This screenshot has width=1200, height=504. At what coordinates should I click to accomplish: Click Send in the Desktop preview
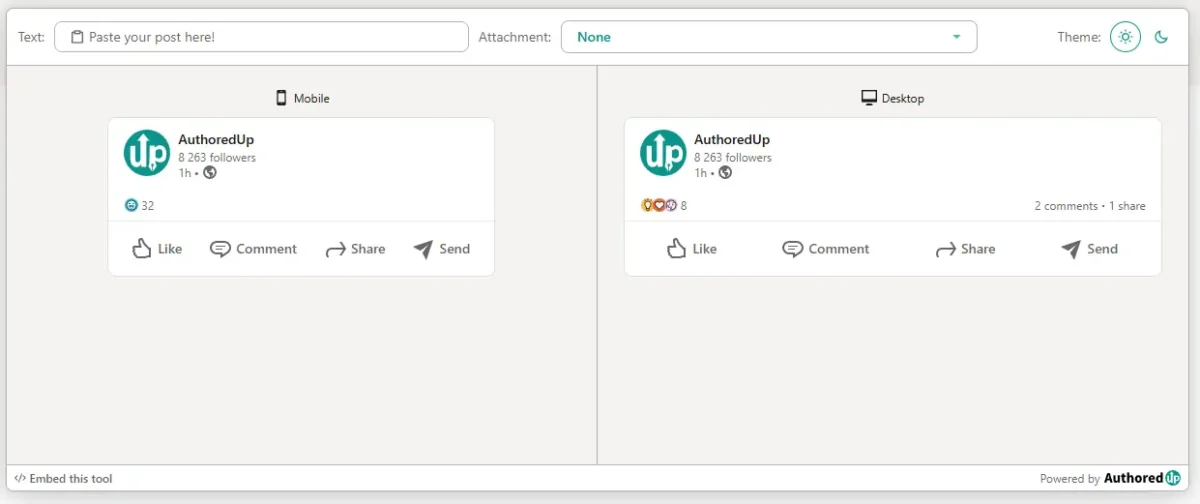coord(1089,249)
